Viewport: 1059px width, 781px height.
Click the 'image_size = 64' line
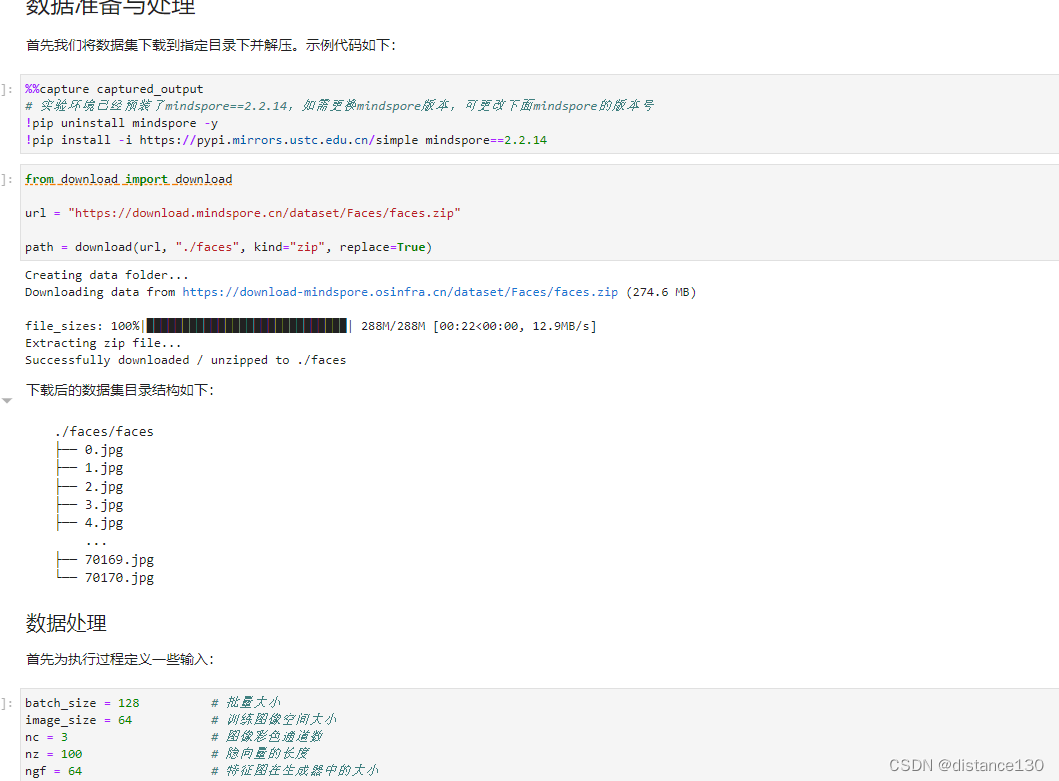pos(78,720)
